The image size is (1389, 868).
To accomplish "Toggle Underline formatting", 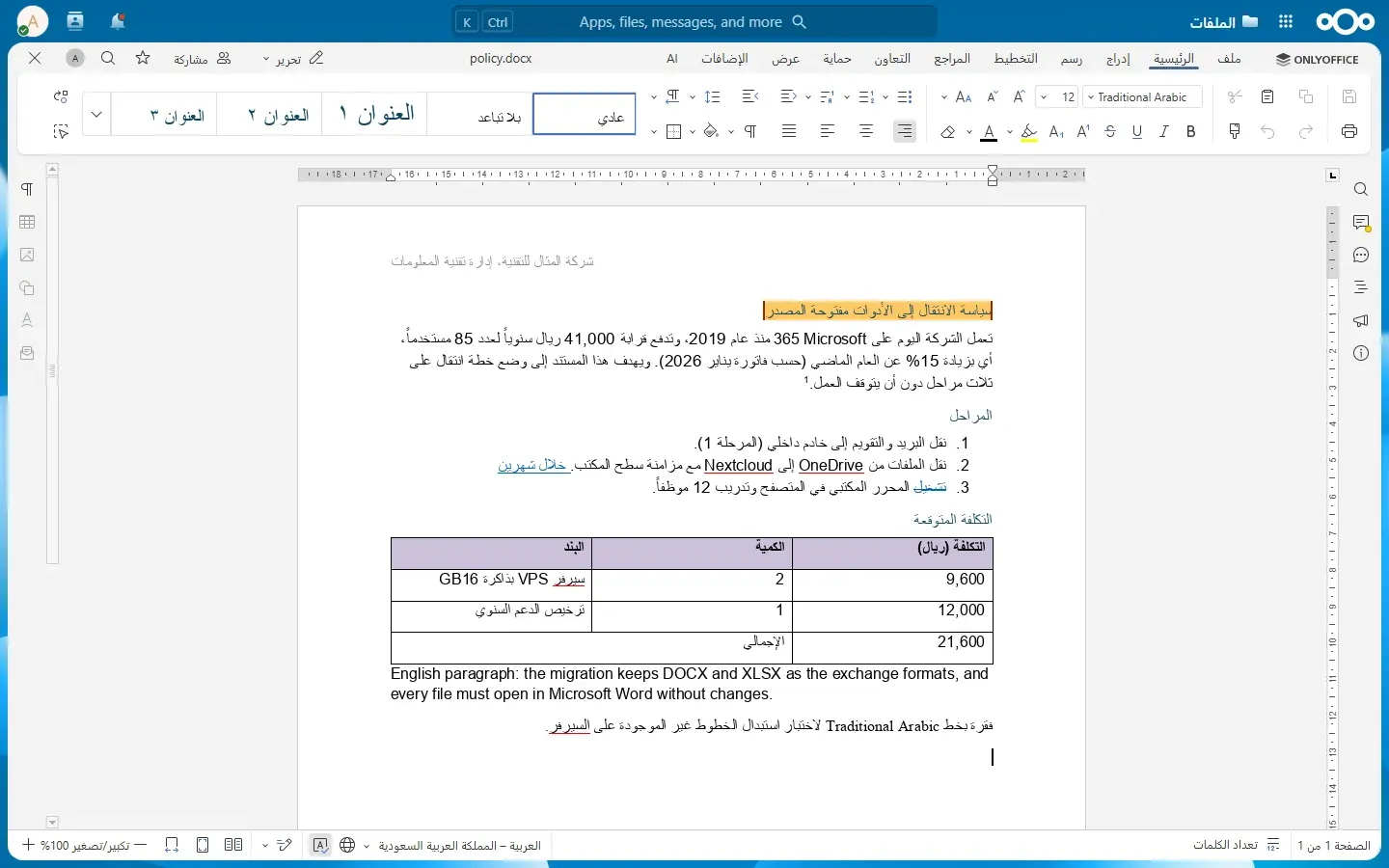I will tap(1137, 131).
